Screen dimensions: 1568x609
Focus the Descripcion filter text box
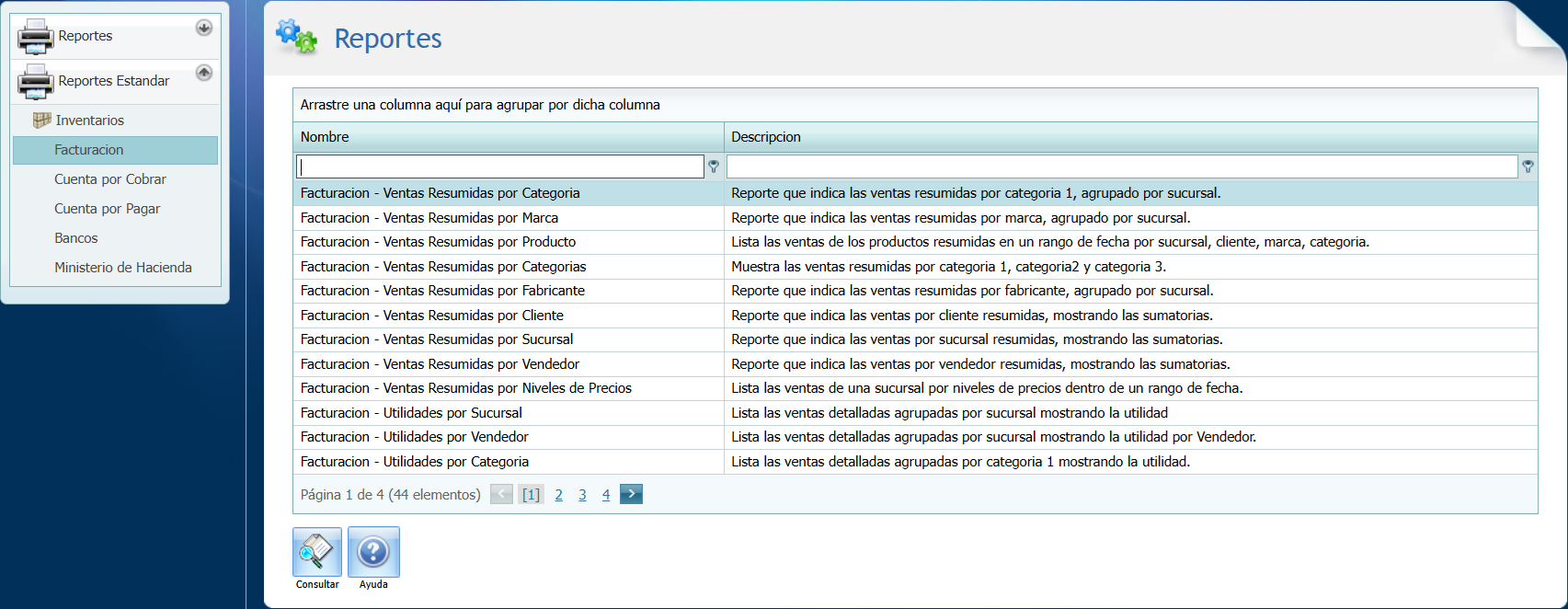1122,167
